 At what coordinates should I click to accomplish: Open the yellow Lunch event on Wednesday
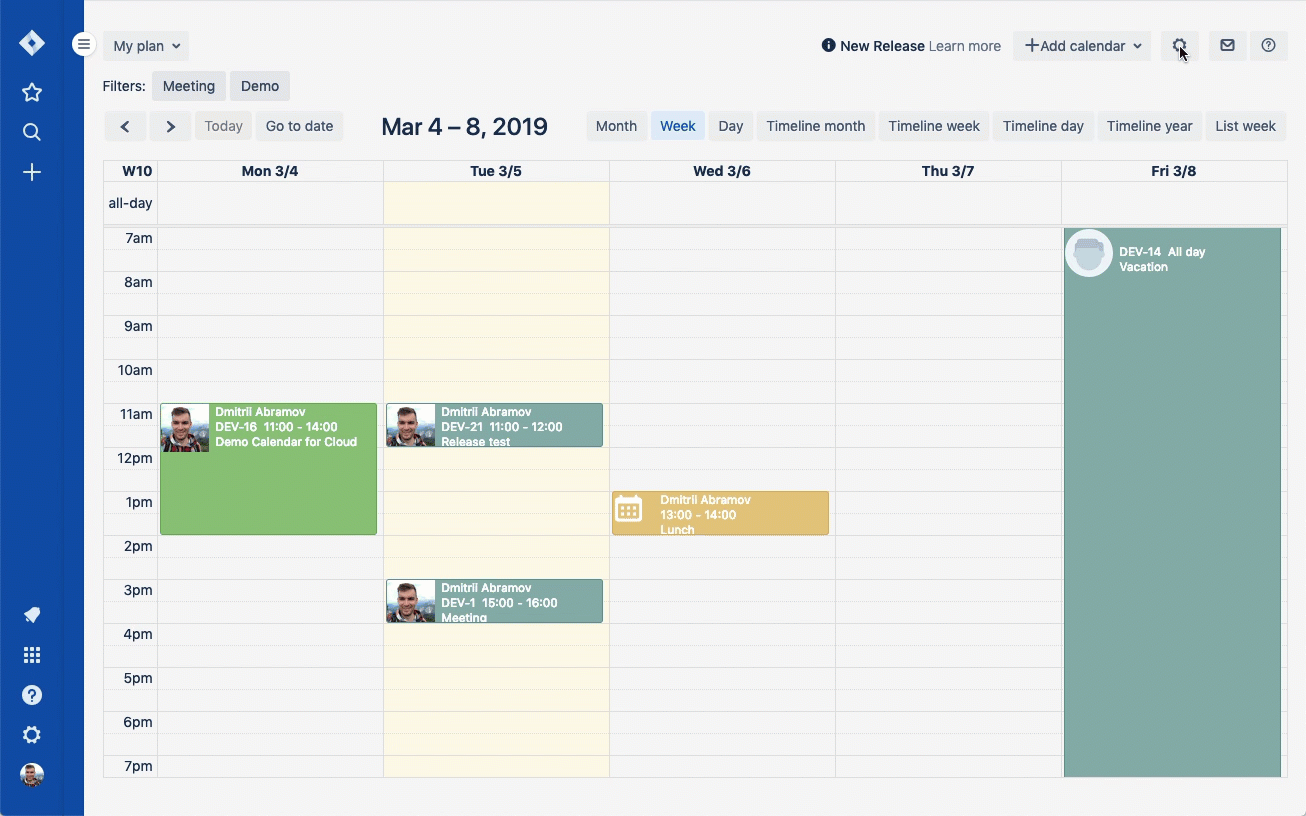tap(720, 513)
